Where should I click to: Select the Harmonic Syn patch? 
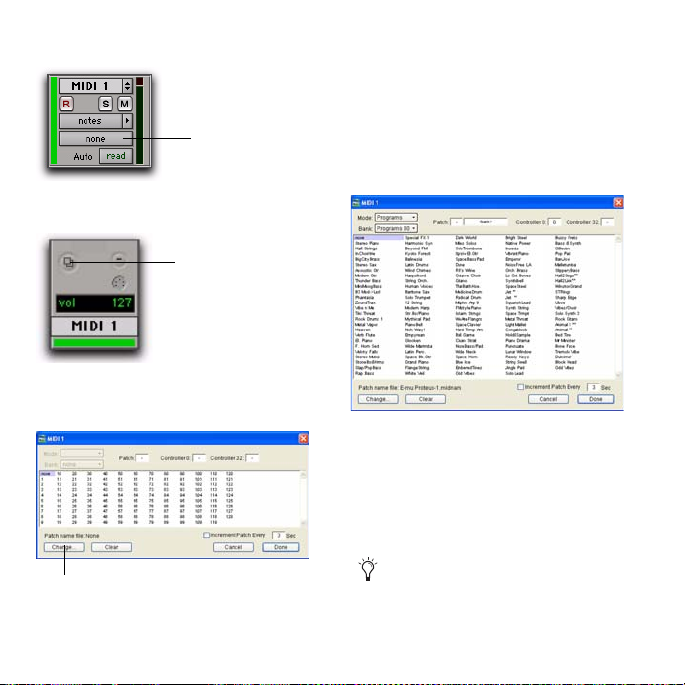pyautogui.click(x=419, y=243)
